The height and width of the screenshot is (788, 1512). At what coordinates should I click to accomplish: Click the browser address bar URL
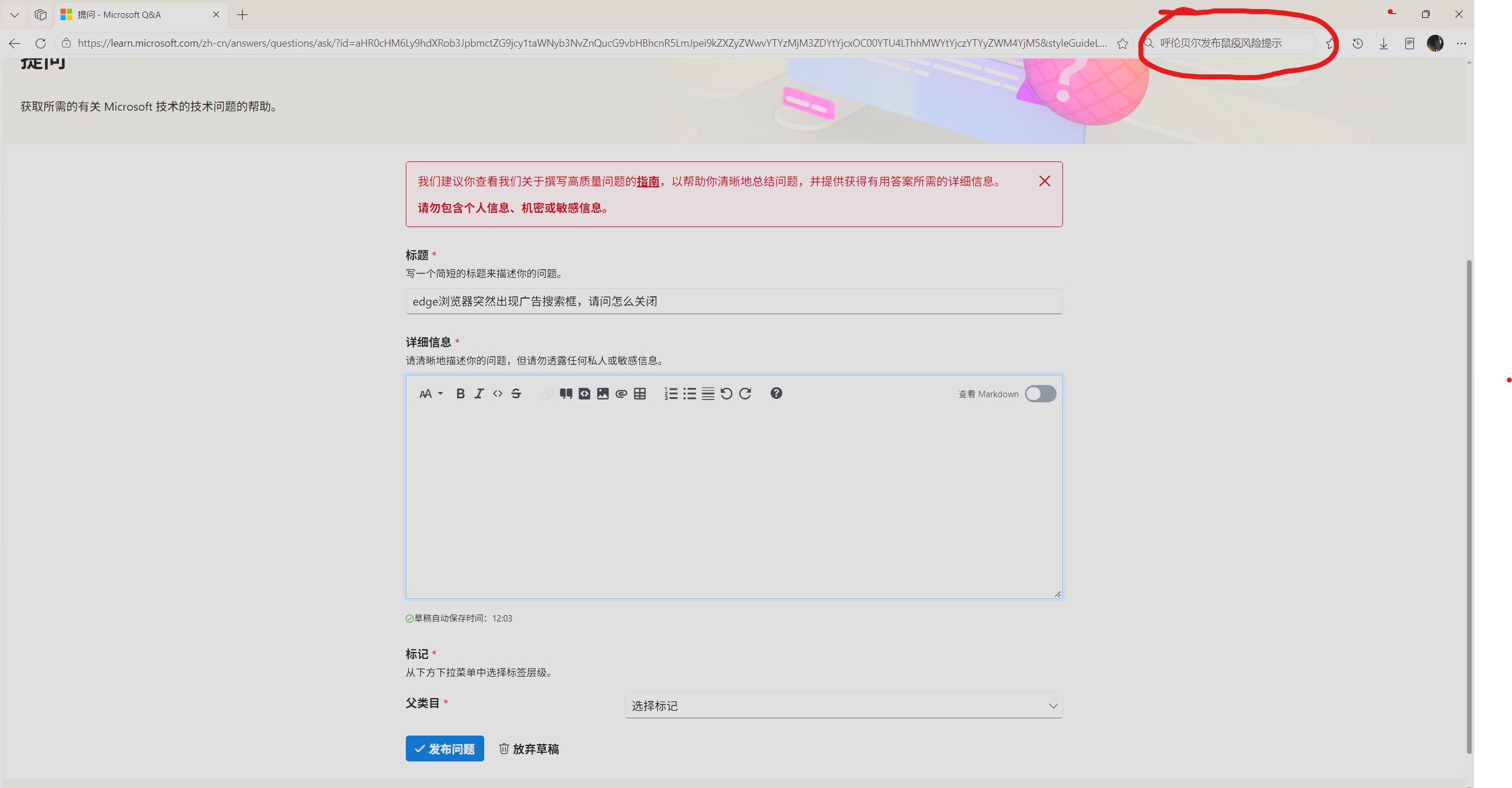pyautogui.click(x=591, y=43)
